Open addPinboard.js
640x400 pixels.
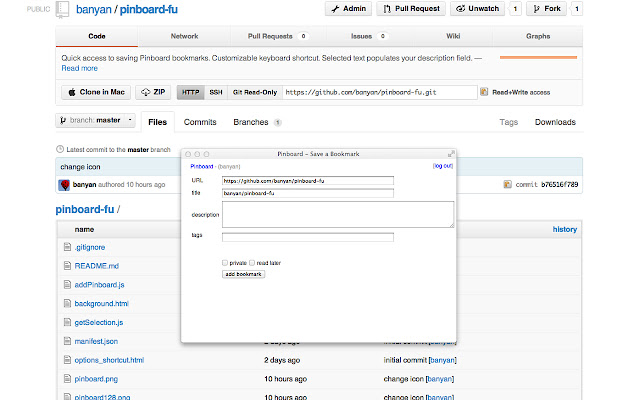pyautogui.click(x=100, y=285)
